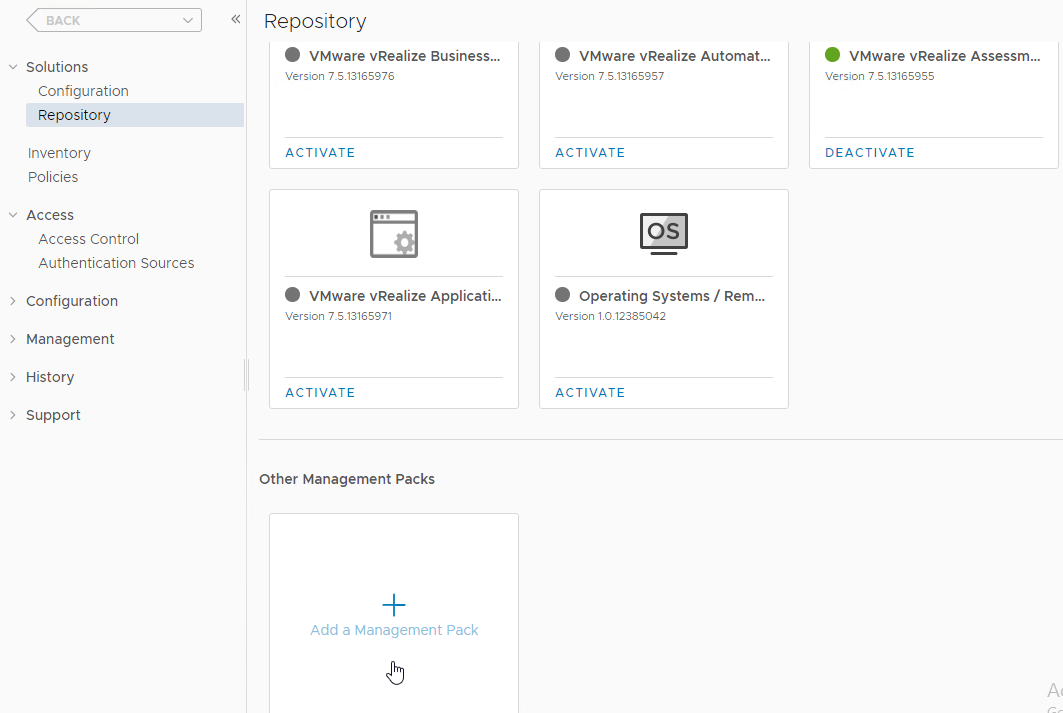Viewport: 1063px width, 713px height.
Task: Activate VMware vRealize Business pack
Action: (320, 152)
